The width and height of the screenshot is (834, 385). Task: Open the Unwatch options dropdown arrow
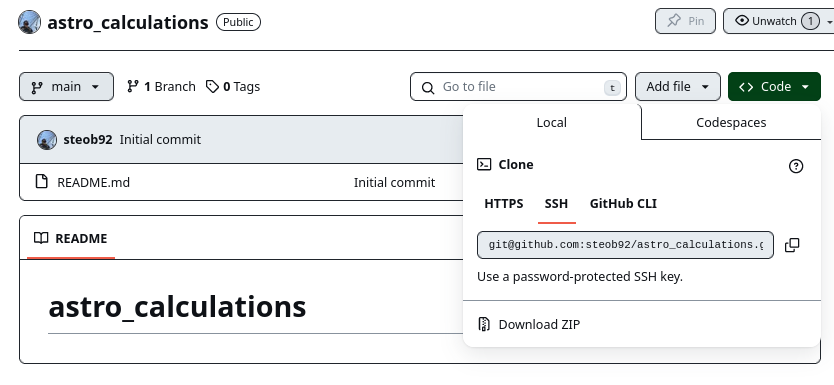click(829, 21)
